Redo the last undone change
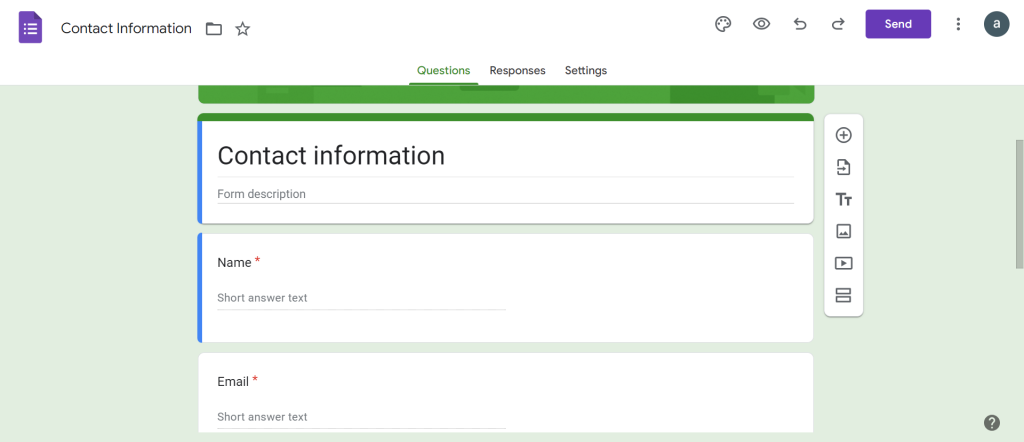This screenshot has width=1024, height=442. point(838,24)
